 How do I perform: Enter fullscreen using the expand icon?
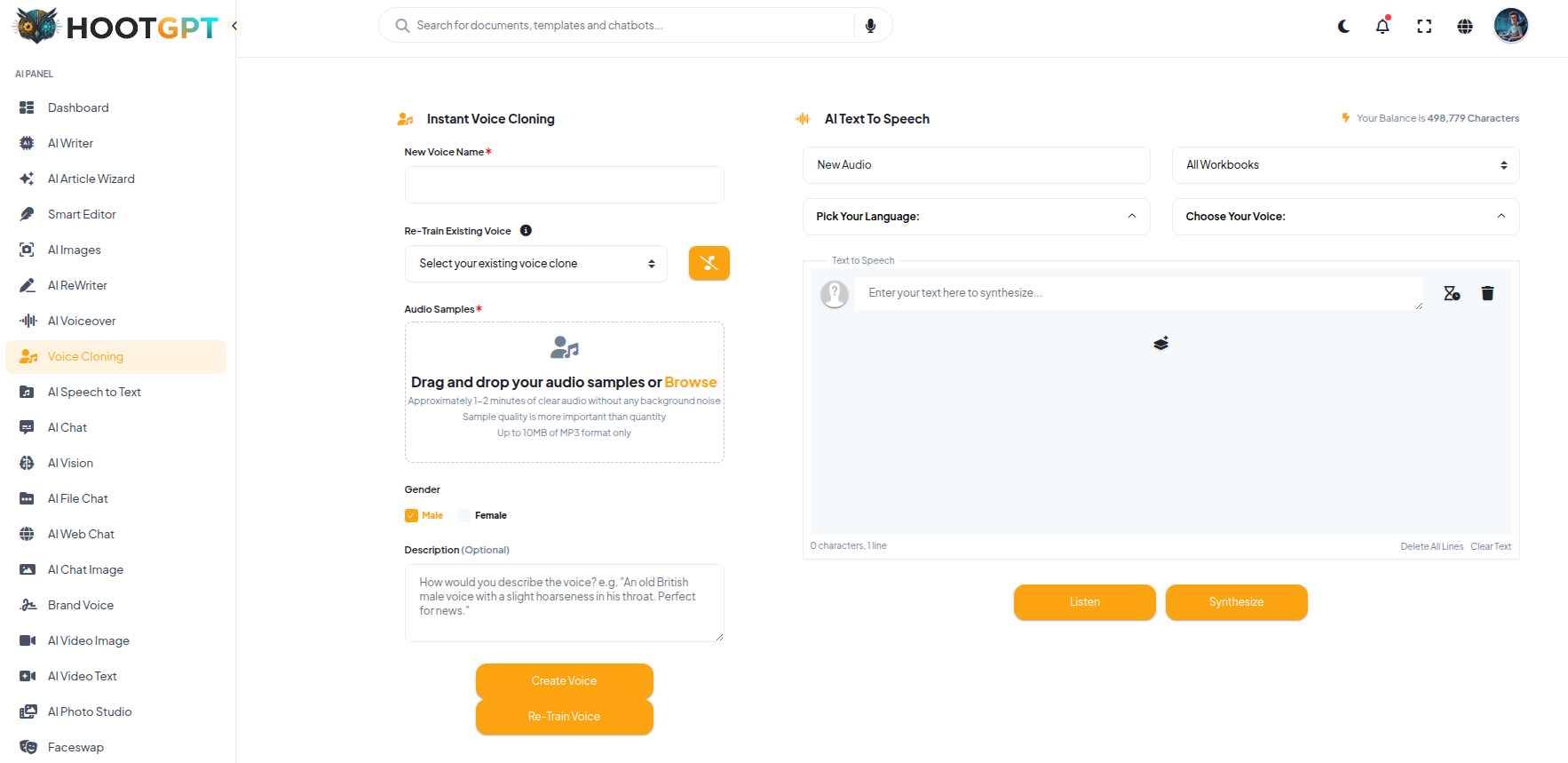(1423, 27)
